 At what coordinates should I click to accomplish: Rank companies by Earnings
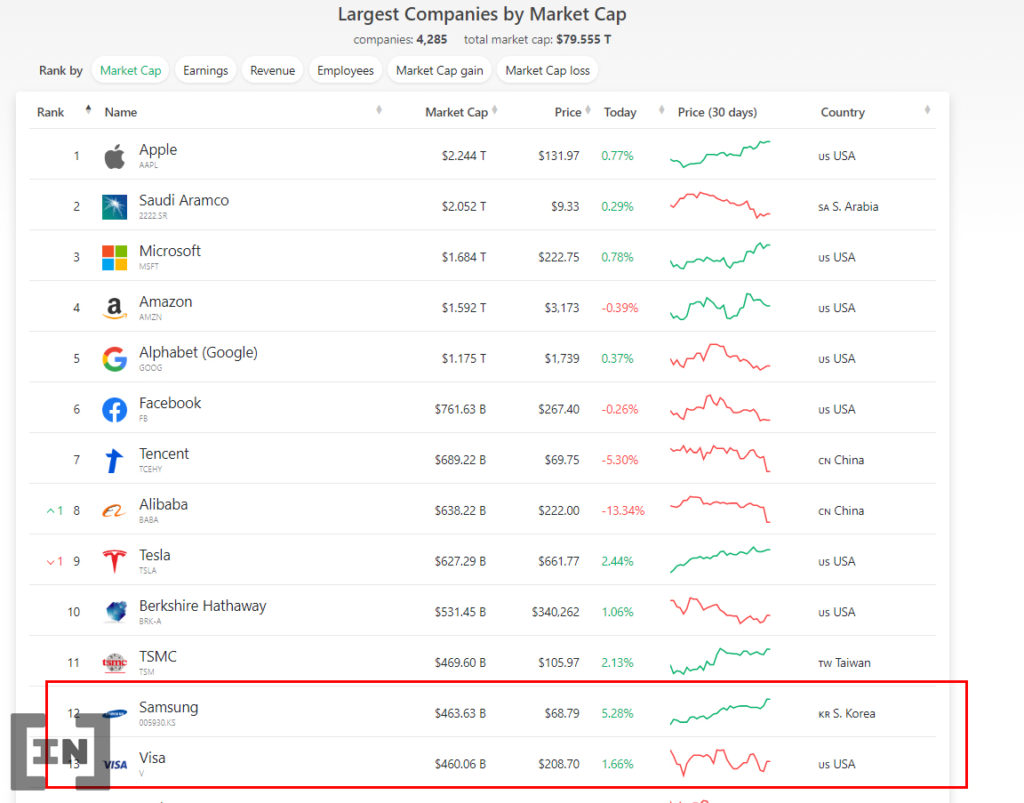click(x=206, y=71)
